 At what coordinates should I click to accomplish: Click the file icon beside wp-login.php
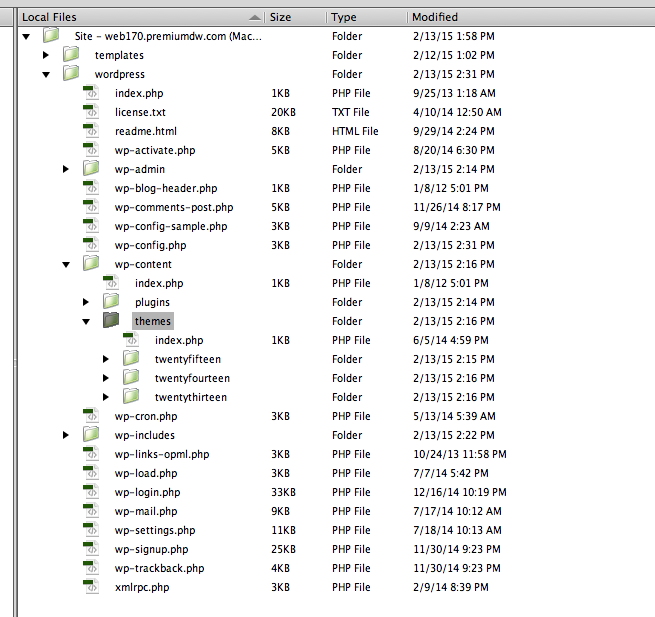(x=91, y=491)
